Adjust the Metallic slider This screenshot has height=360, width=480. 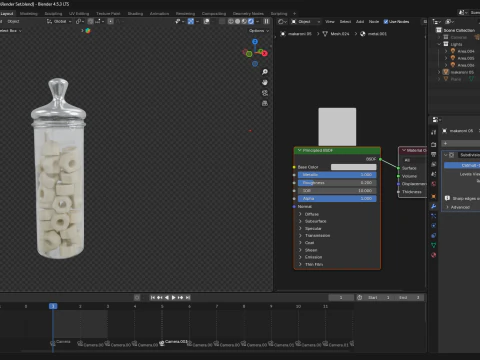pyautogui.click(x=337, y=175)
